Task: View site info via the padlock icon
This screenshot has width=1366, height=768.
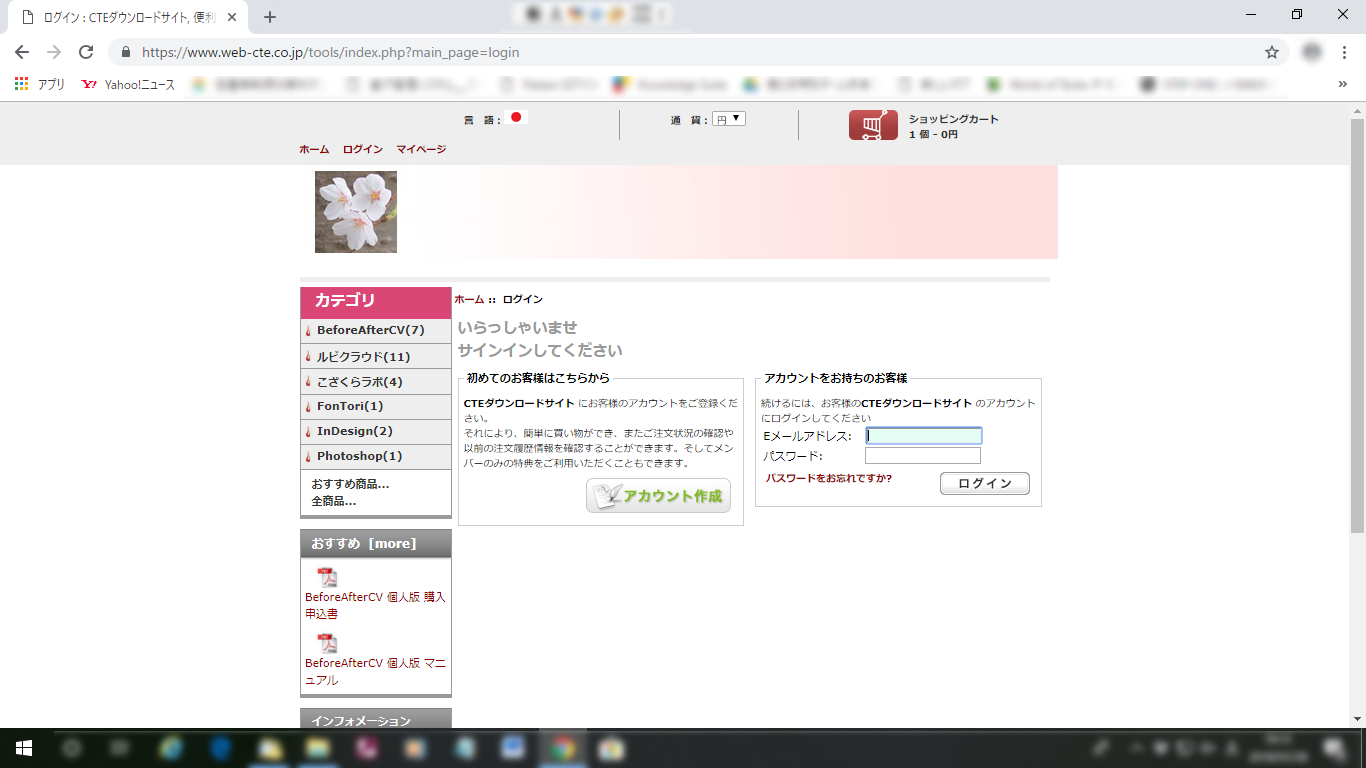Action: pyautogui.click(x=125, y=52)
